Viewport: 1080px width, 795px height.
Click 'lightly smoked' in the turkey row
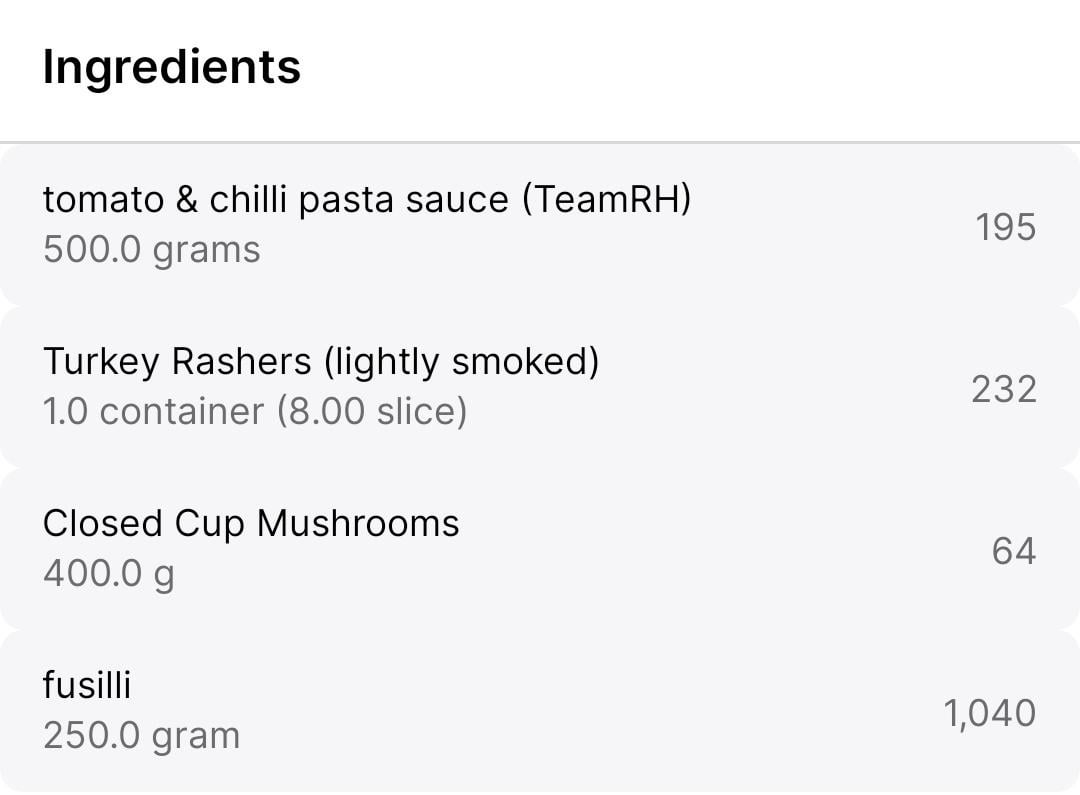461,362
